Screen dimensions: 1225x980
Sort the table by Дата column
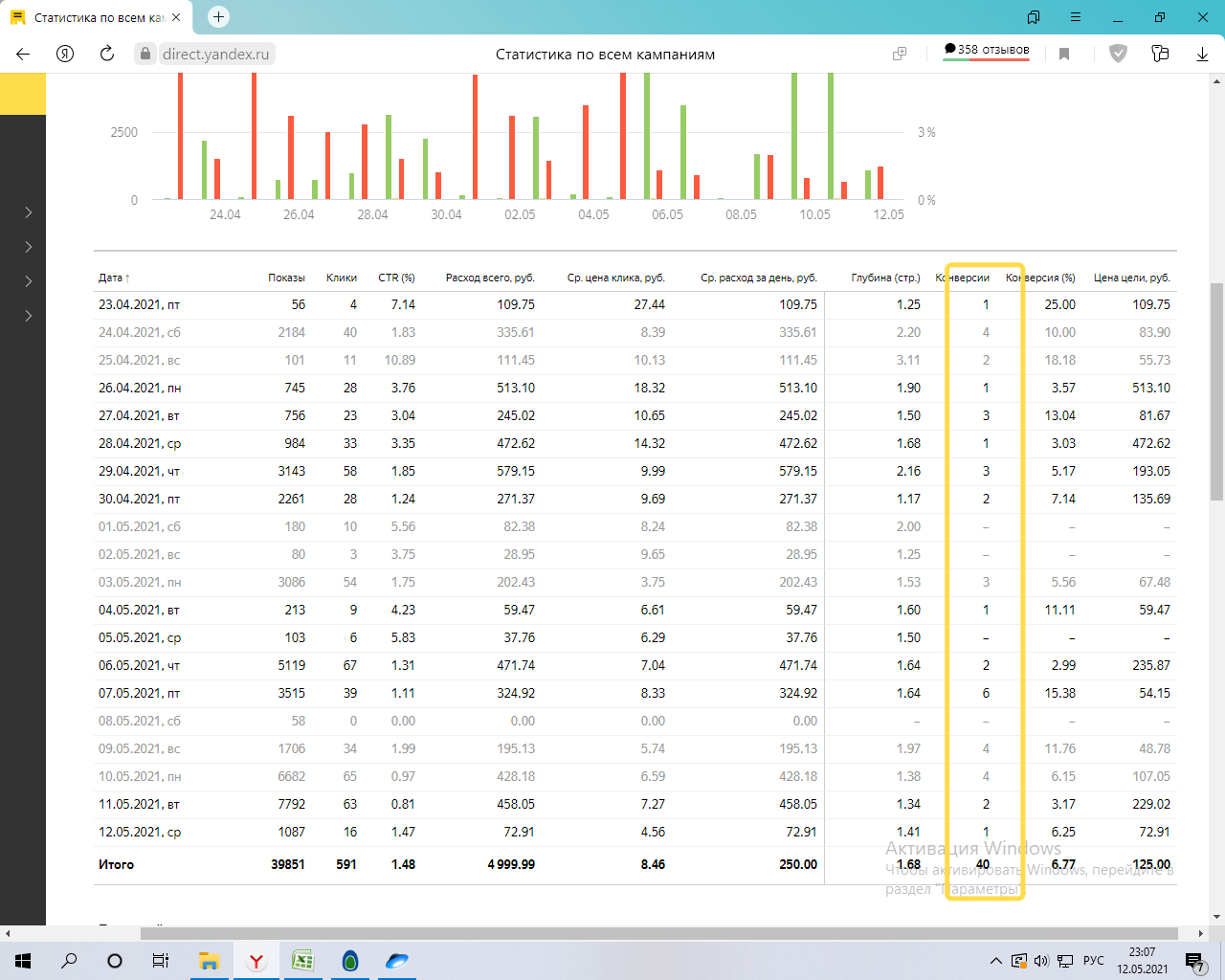coord(111,278)
